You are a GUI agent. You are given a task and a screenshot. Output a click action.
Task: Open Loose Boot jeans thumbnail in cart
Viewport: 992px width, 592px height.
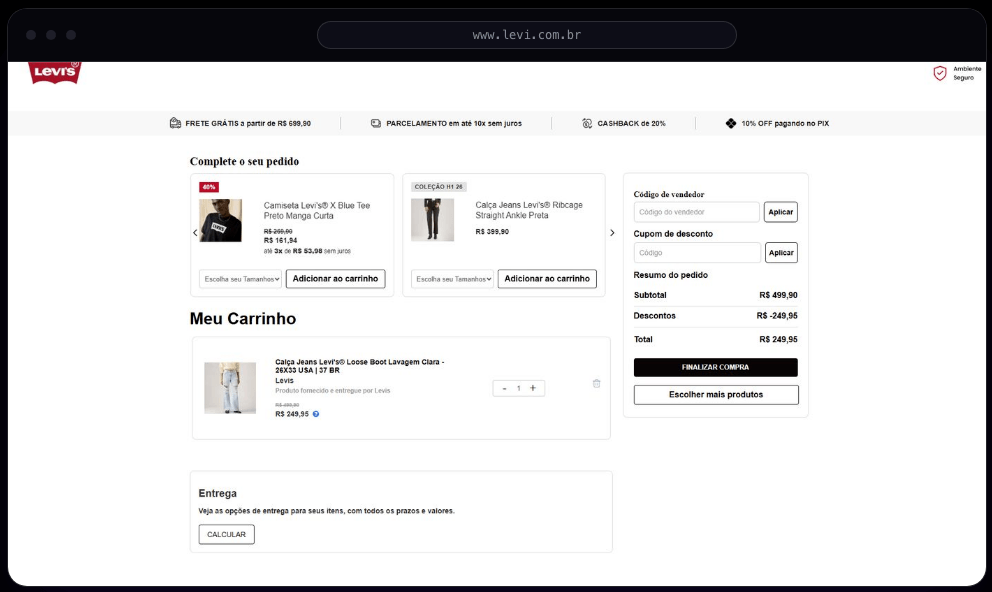[x=230, y=388]
